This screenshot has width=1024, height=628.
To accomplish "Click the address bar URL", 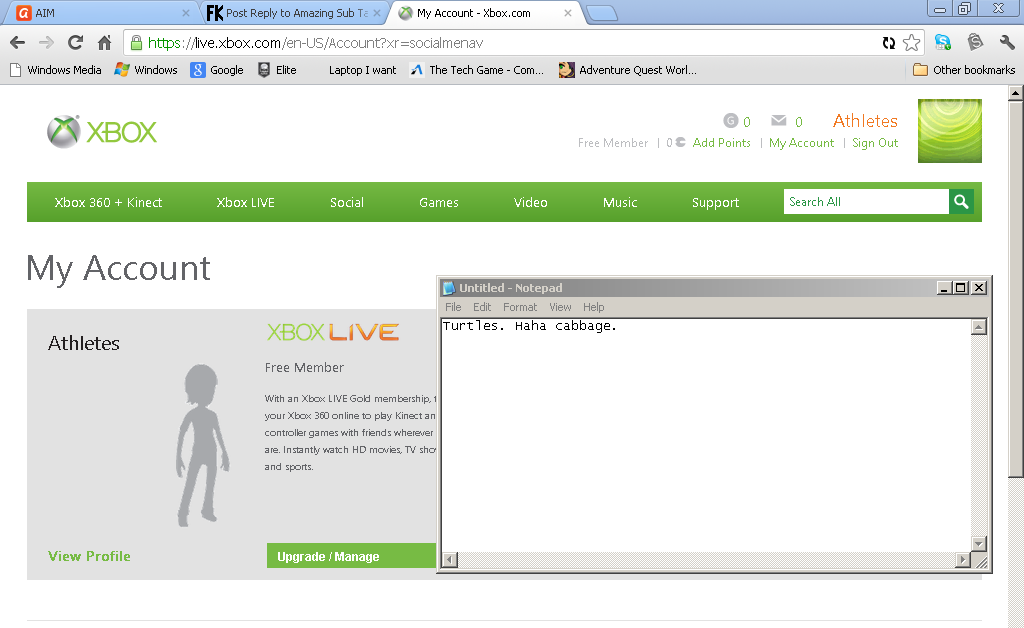I will pyautogui.click(x=315, y=43).
